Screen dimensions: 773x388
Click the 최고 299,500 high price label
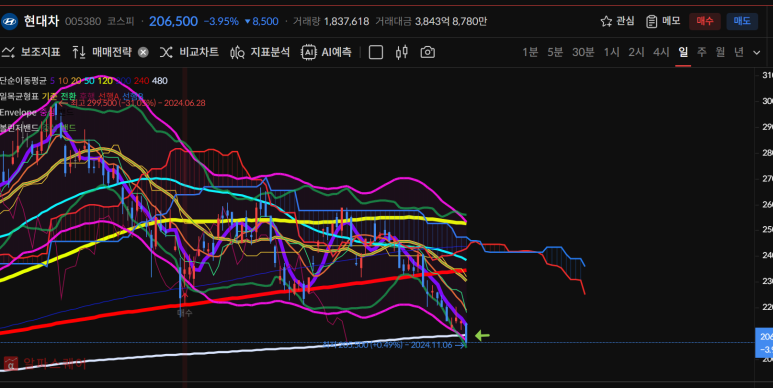[138, 103]
